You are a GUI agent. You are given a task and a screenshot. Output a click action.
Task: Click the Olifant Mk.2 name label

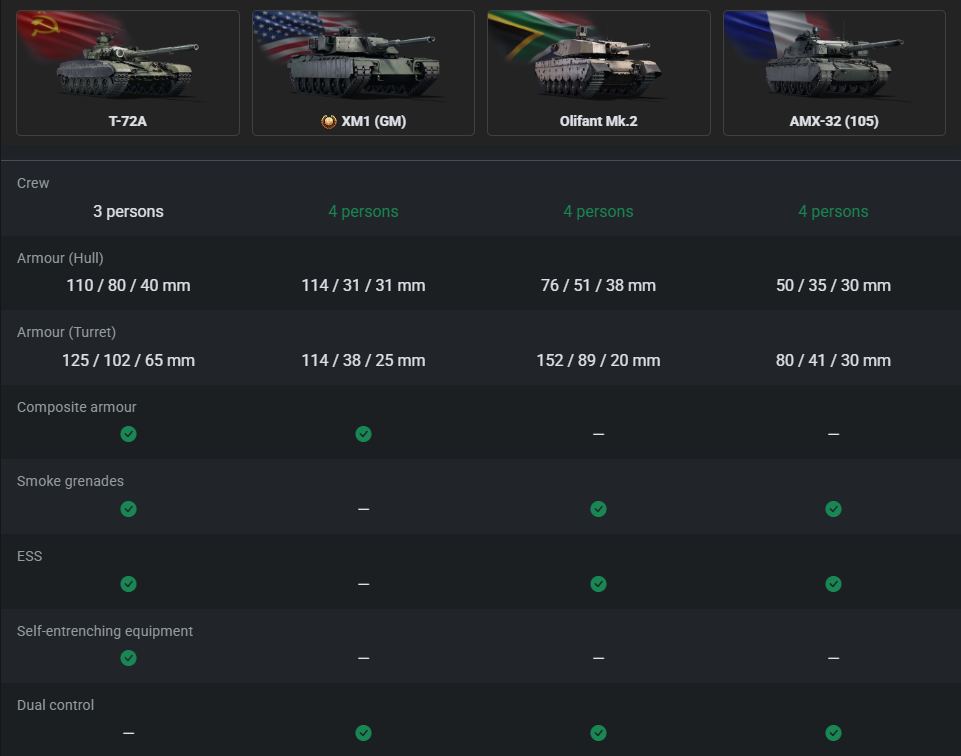click(598, 122)
